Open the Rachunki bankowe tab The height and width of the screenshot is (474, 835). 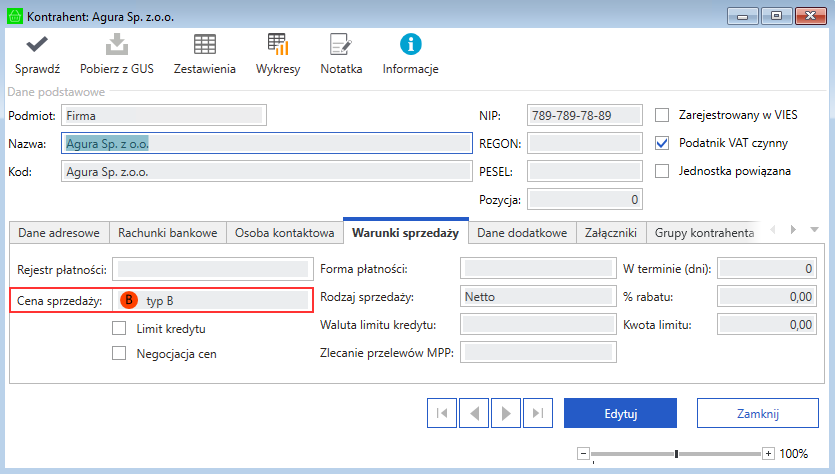point(167,233)
